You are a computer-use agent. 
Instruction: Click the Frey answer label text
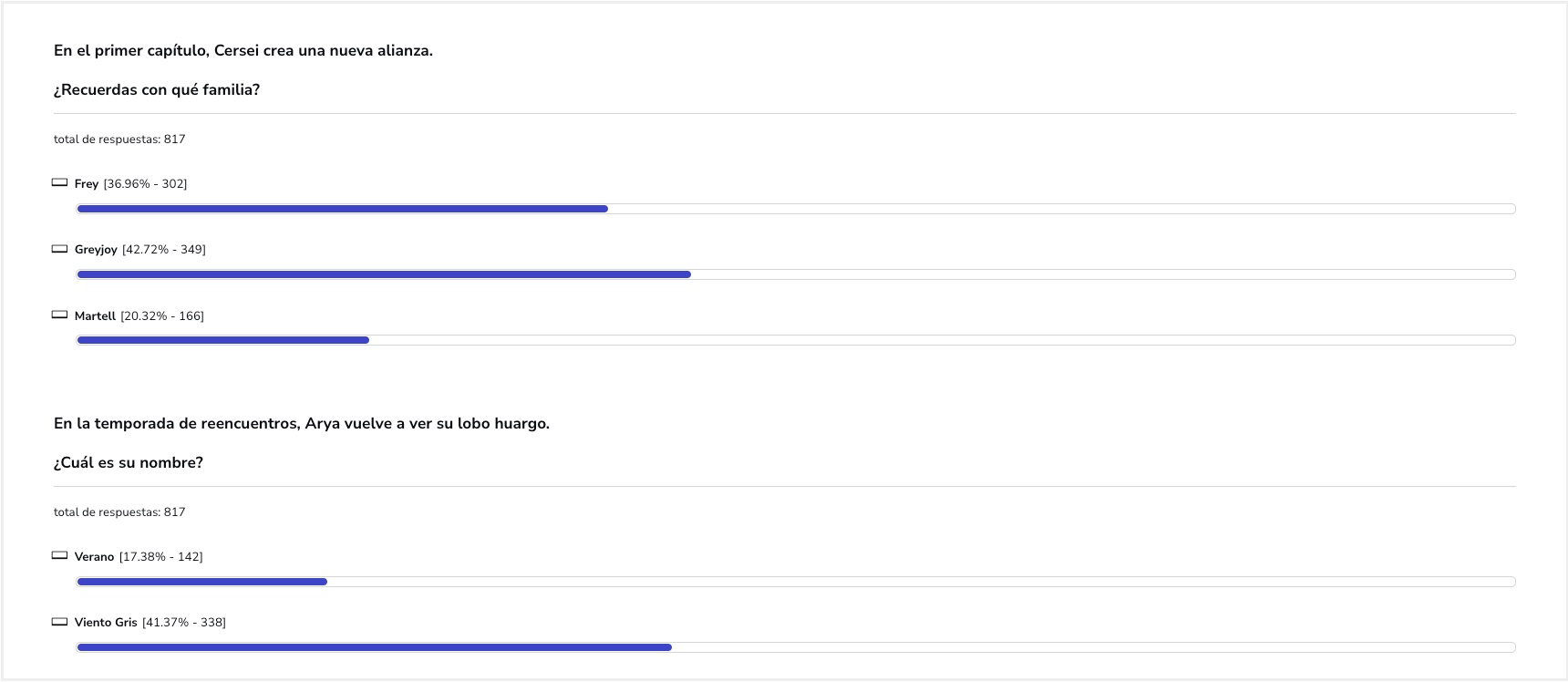point(87,183)
